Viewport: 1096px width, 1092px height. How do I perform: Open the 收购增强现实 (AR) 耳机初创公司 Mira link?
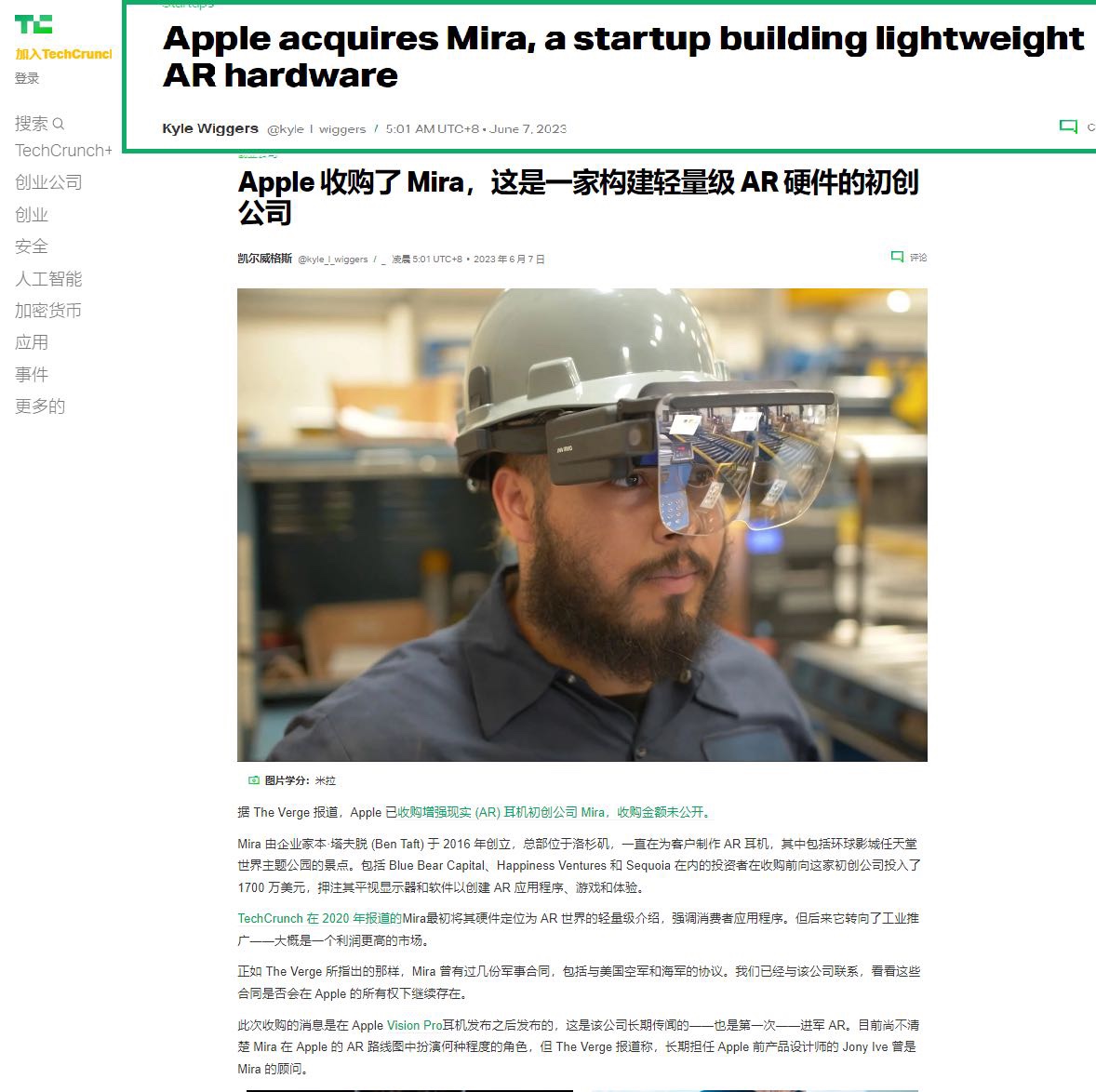(x=501, y=812)
